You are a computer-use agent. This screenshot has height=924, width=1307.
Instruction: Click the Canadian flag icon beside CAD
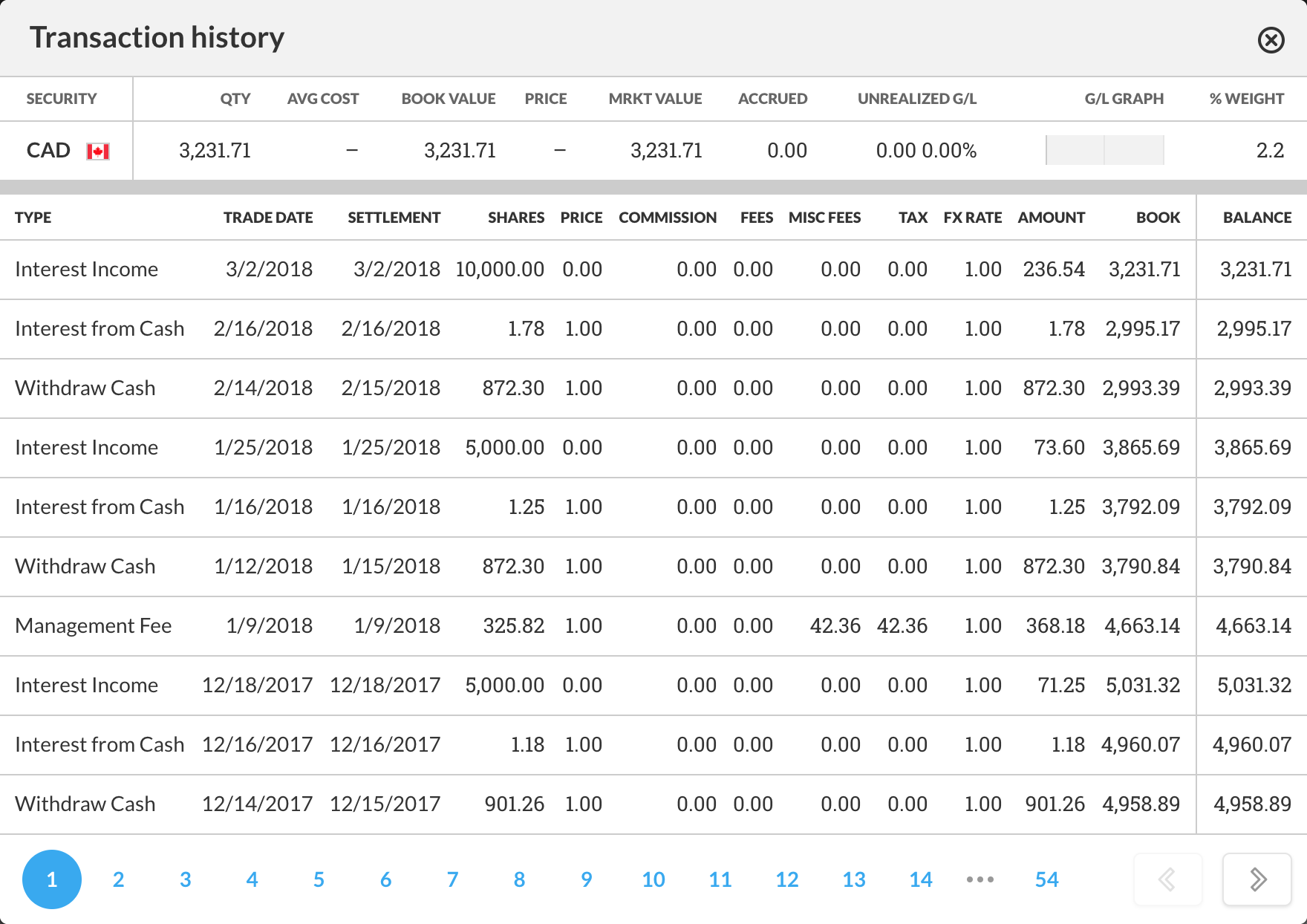click(x=97, y=151)
